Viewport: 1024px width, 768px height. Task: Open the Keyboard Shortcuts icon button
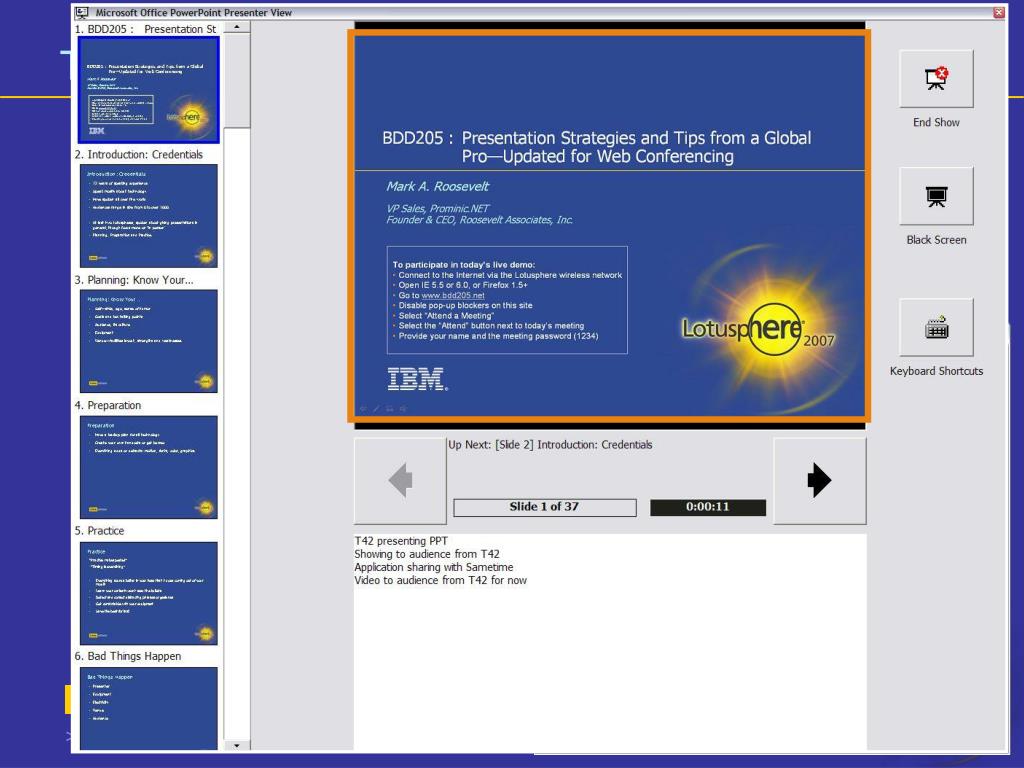936,327
